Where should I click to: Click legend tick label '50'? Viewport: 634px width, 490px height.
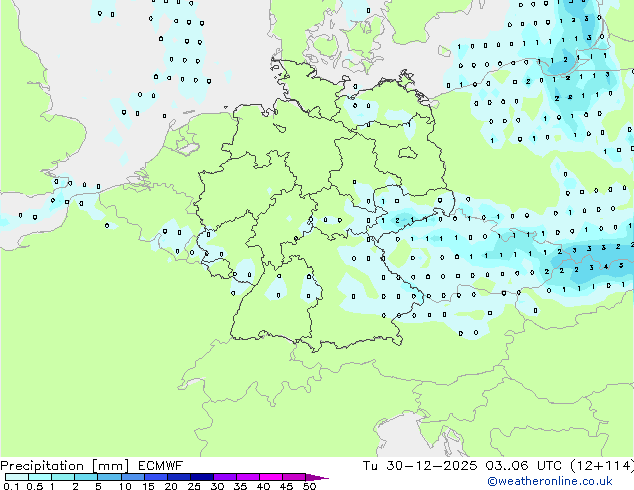309,486
